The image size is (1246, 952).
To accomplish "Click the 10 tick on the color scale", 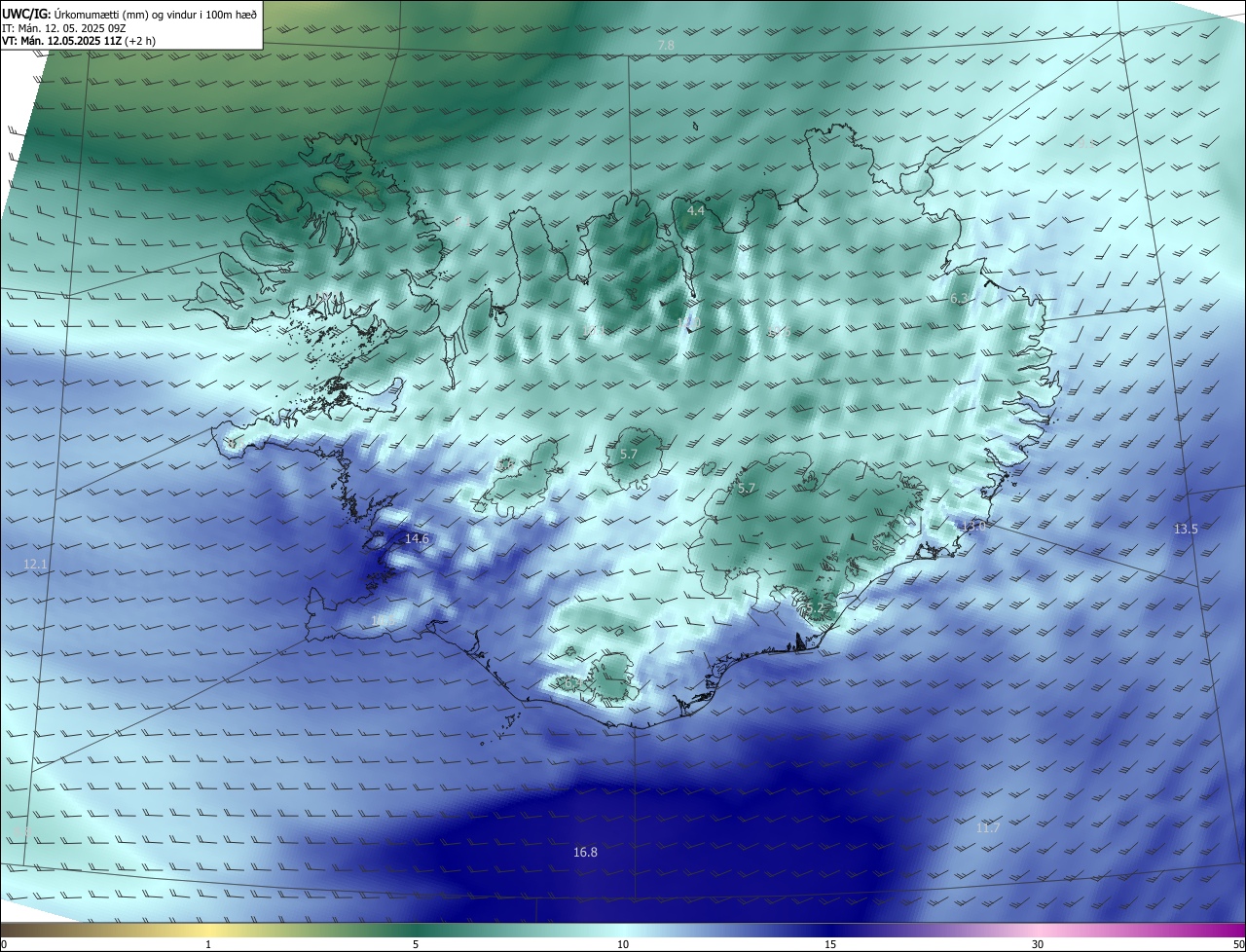I will click(623, 944).
